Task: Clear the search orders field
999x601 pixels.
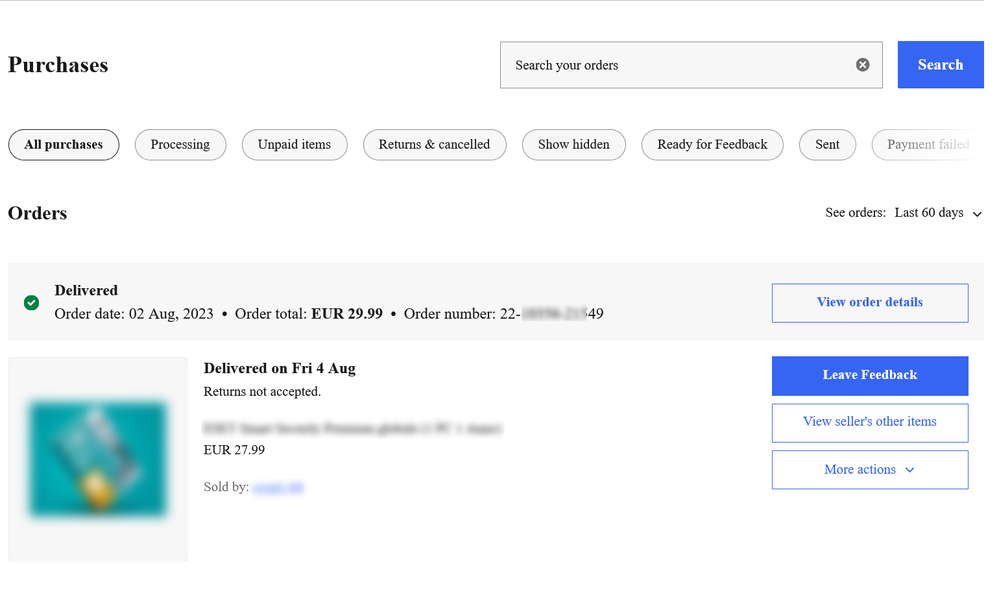Action: (862, 65)
